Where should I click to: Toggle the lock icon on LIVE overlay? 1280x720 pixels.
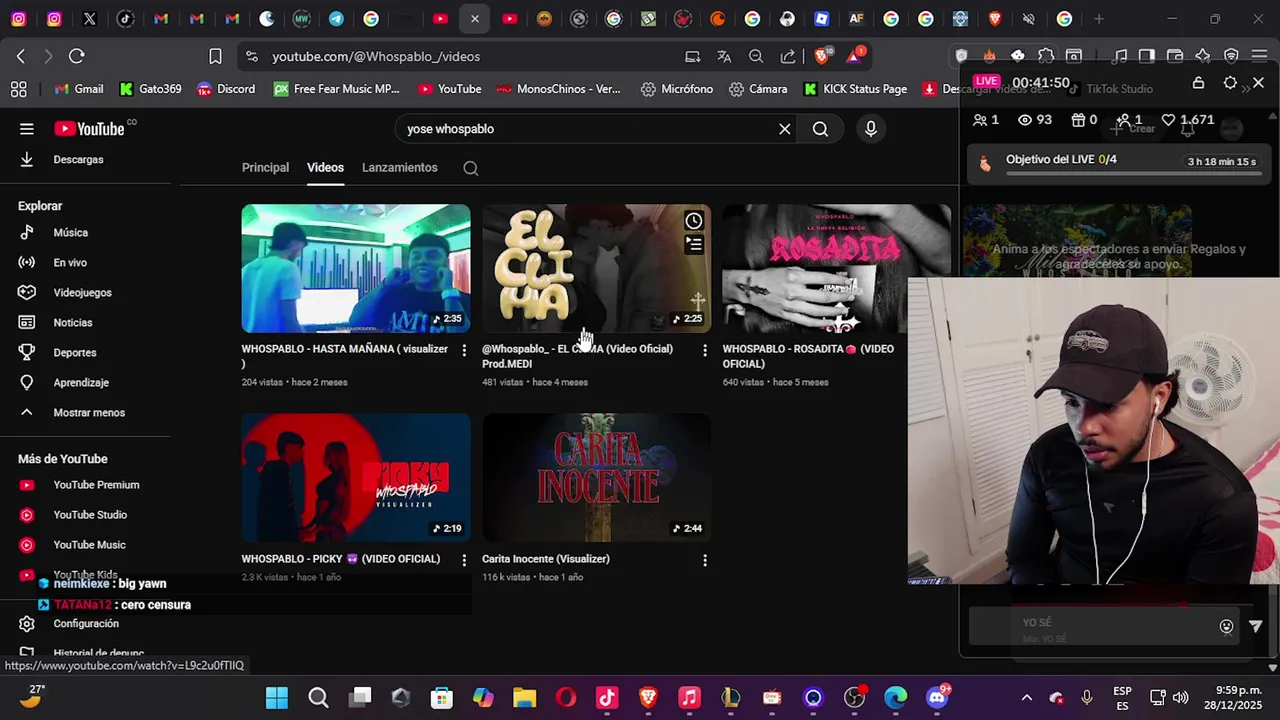point(1198,83)
